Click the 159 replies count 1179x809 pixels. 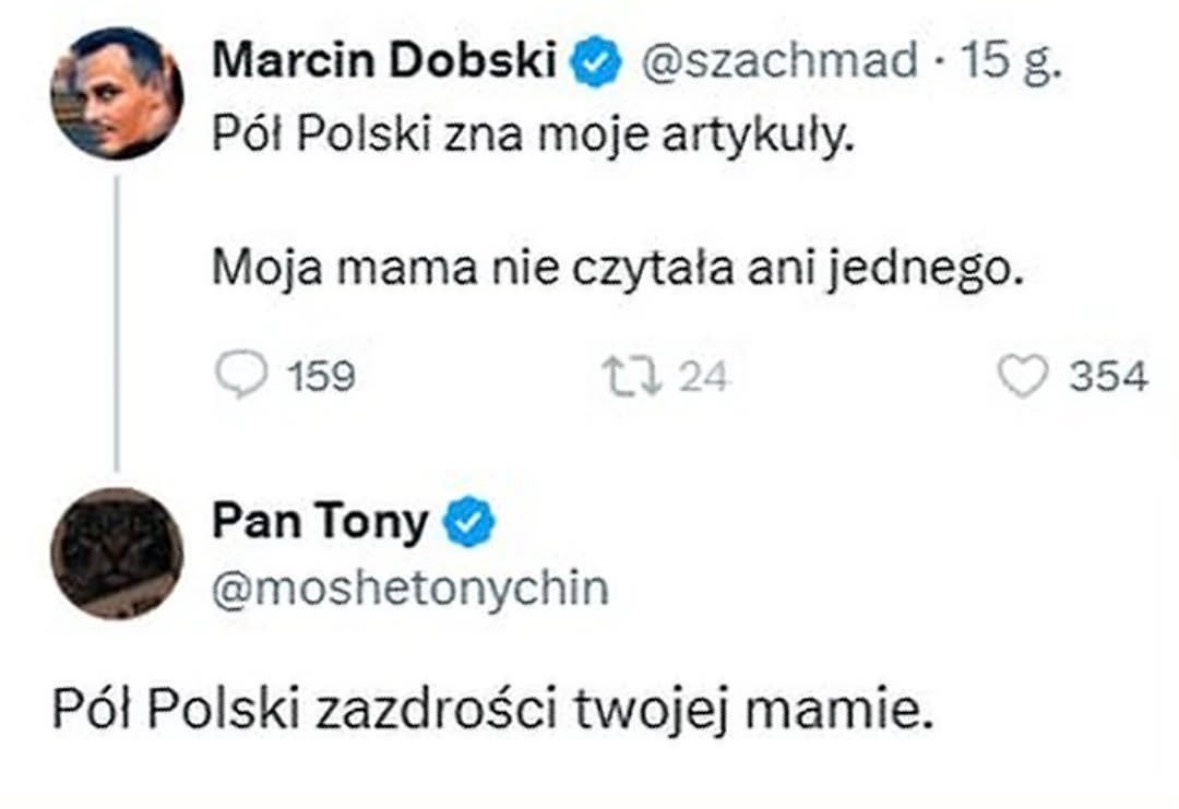click(321, 377)
